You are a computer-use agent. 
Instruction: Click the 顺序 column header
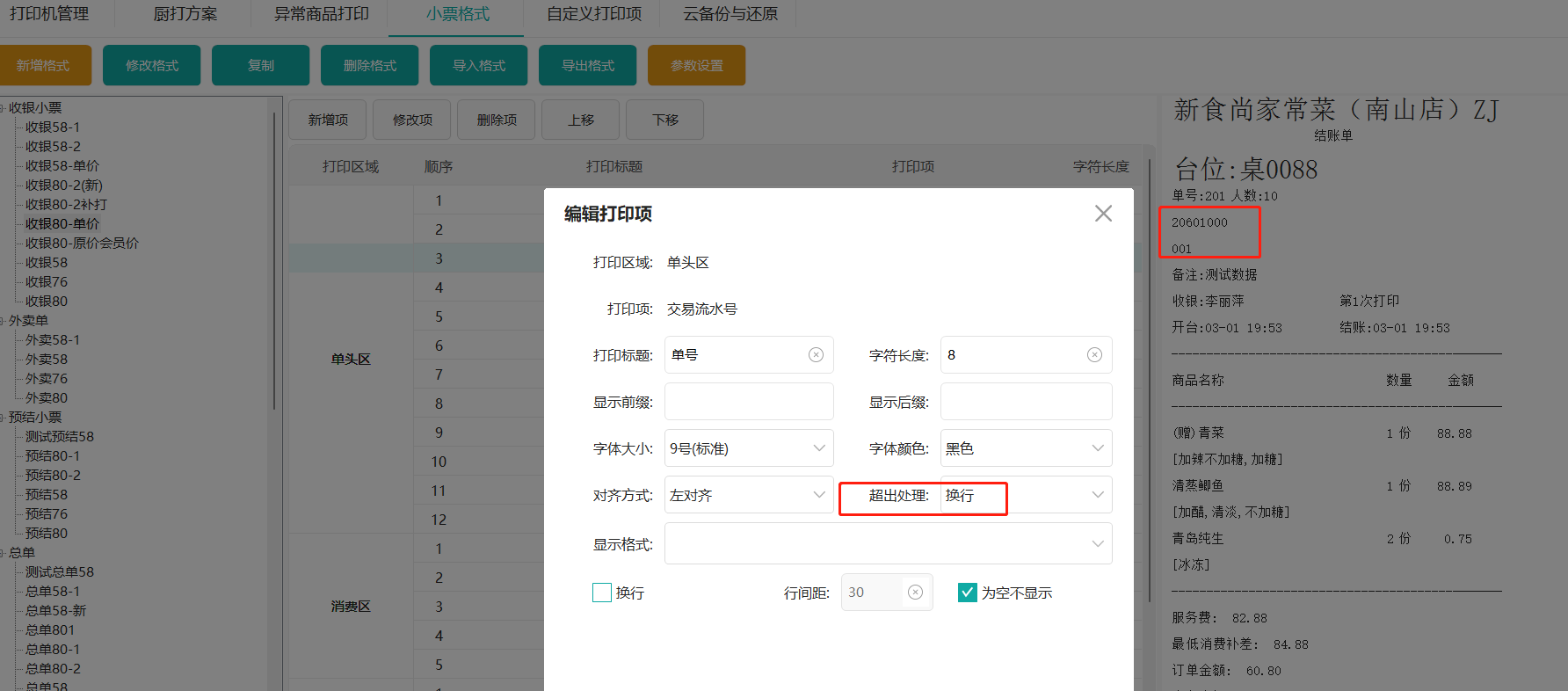[439, 166]
